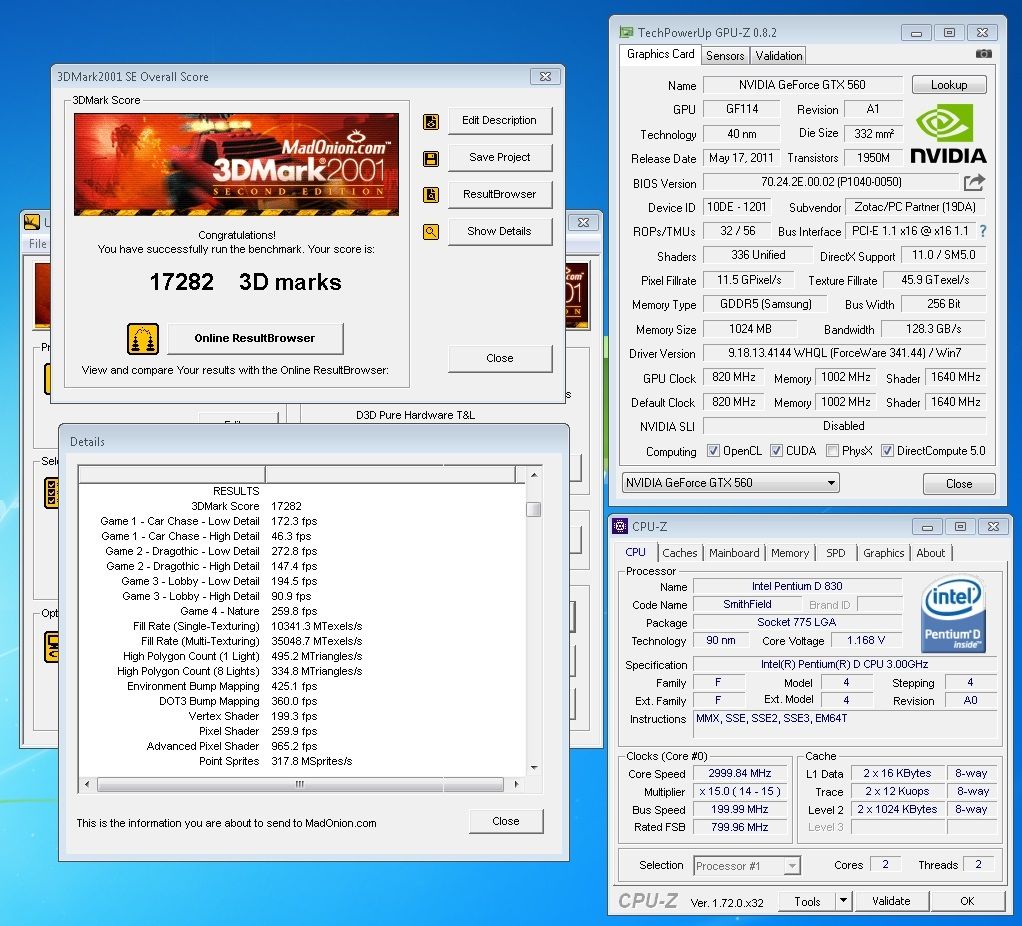Click the Core Speed 2999.84 MHz value
1022x926 pixels.
coord(740,774)
